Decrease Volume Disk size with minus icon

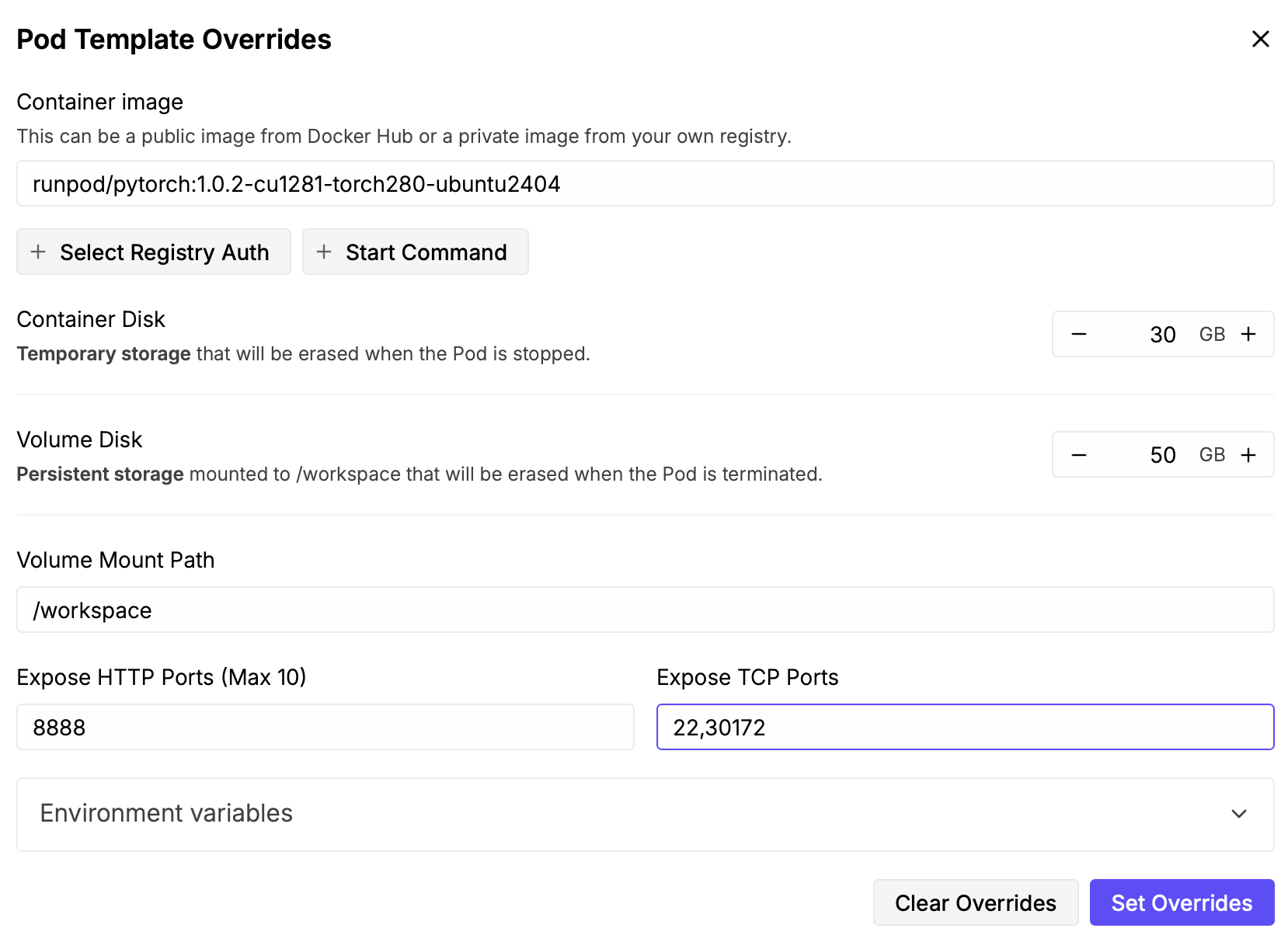click(1079, 454)
